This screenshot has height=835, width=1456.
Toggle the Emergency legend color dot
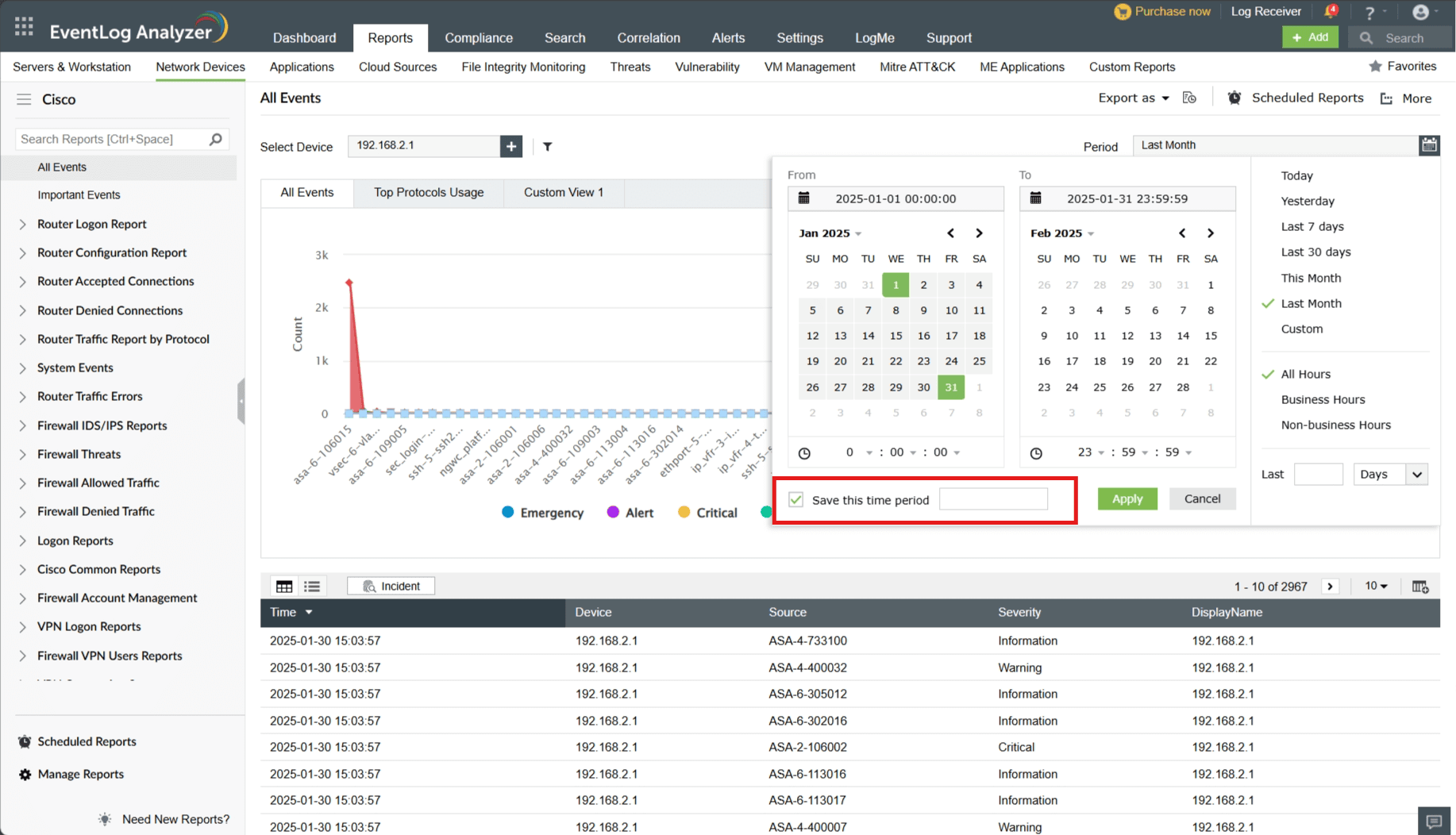coord(508,512)
